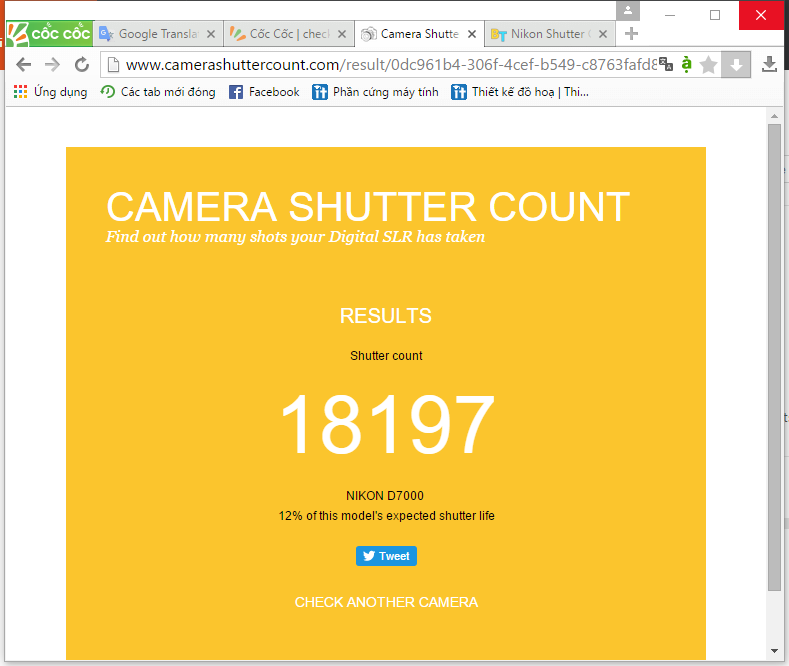This screenshot has width=789, height=666.
Task: Reload the current page
Action: [x=82, y=65]
